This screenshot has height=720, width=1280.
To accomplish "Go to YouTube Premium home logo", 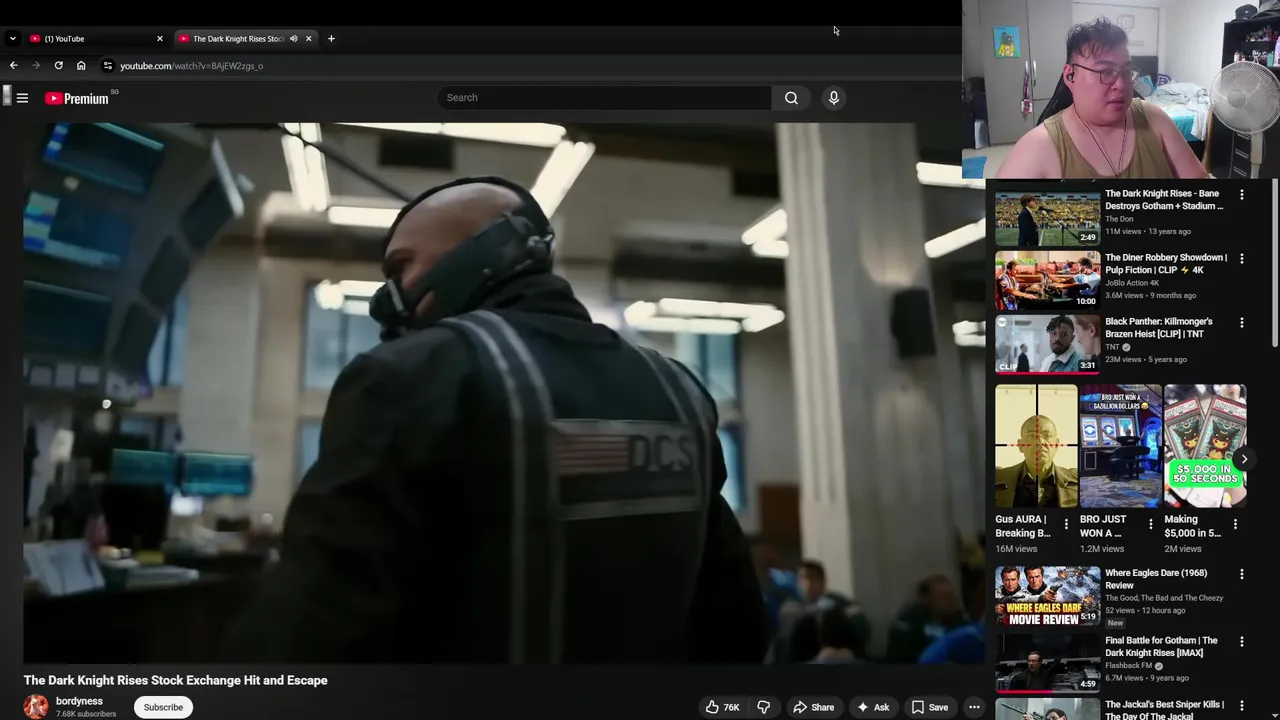I will click(x=77, y=98).
